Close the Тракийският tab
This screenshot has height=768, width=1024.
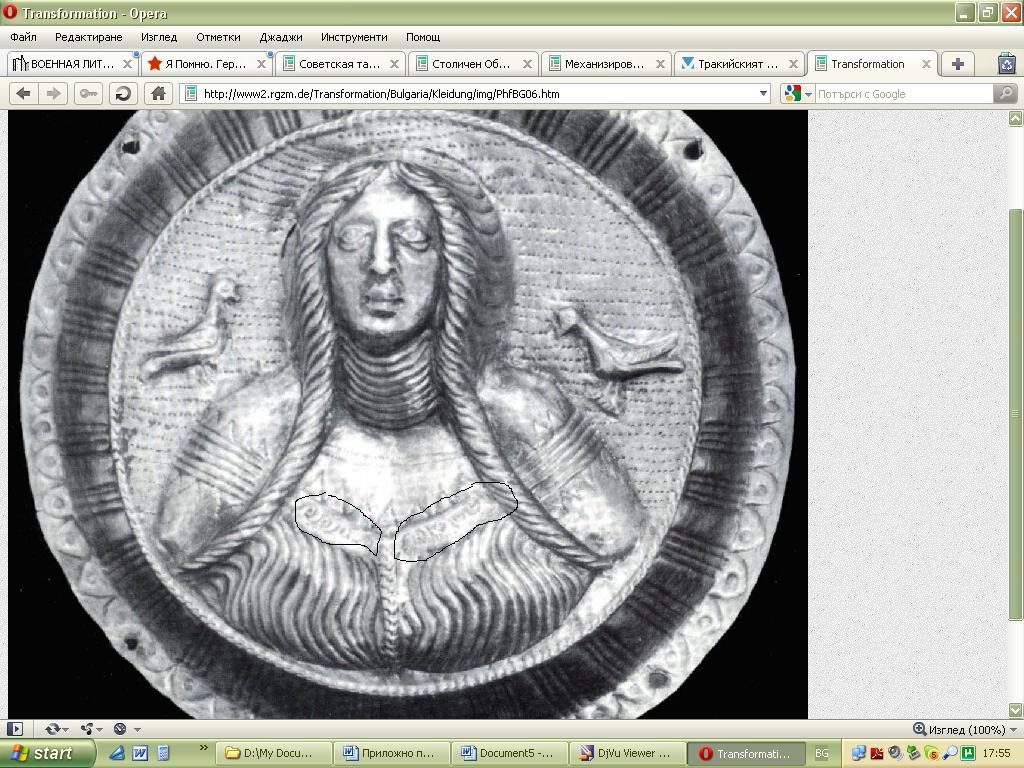[793, 64]
